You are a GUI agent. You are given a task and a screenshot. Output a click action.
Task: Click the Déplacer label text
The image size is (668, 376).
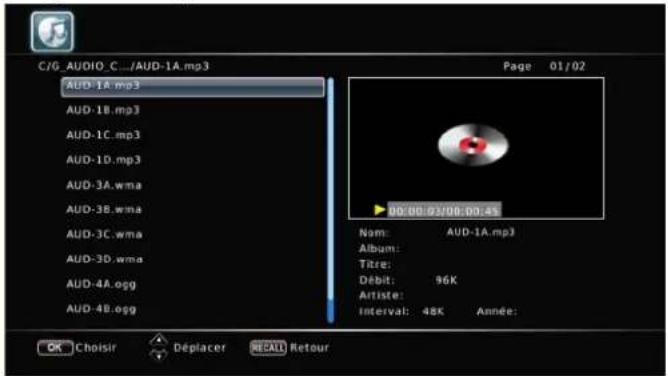click(199, 348)
